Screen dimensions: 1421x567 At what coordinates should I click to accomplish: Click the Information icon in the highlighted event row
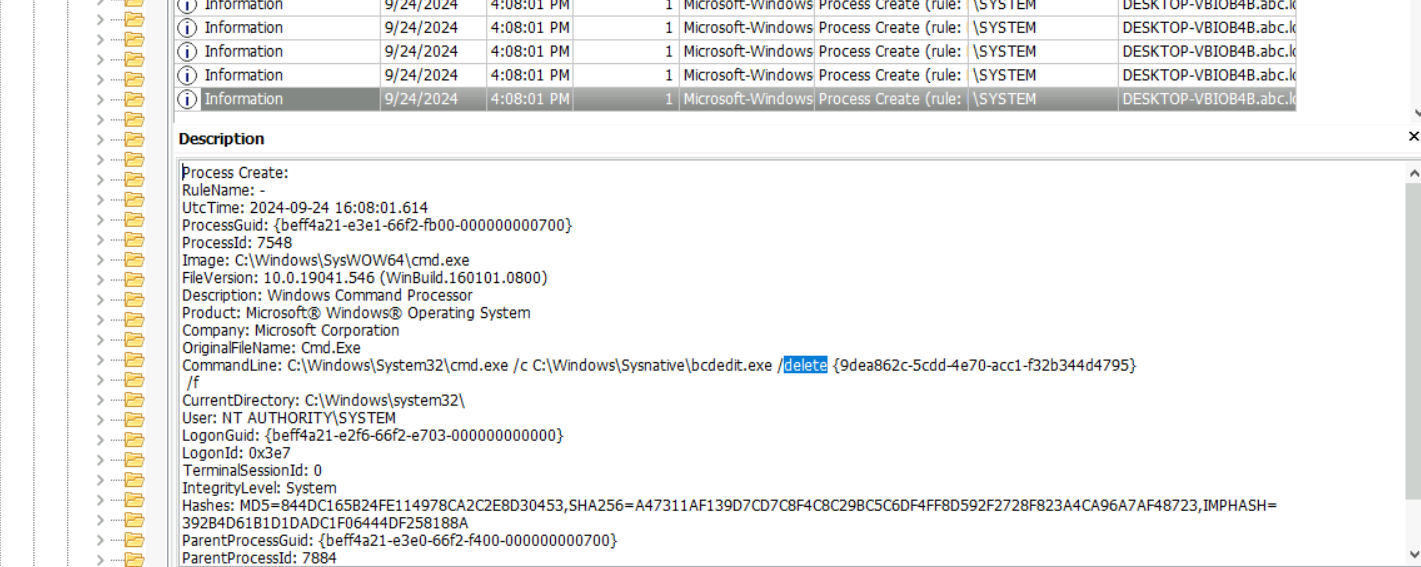pyautogui.click(x=187, y=99)
